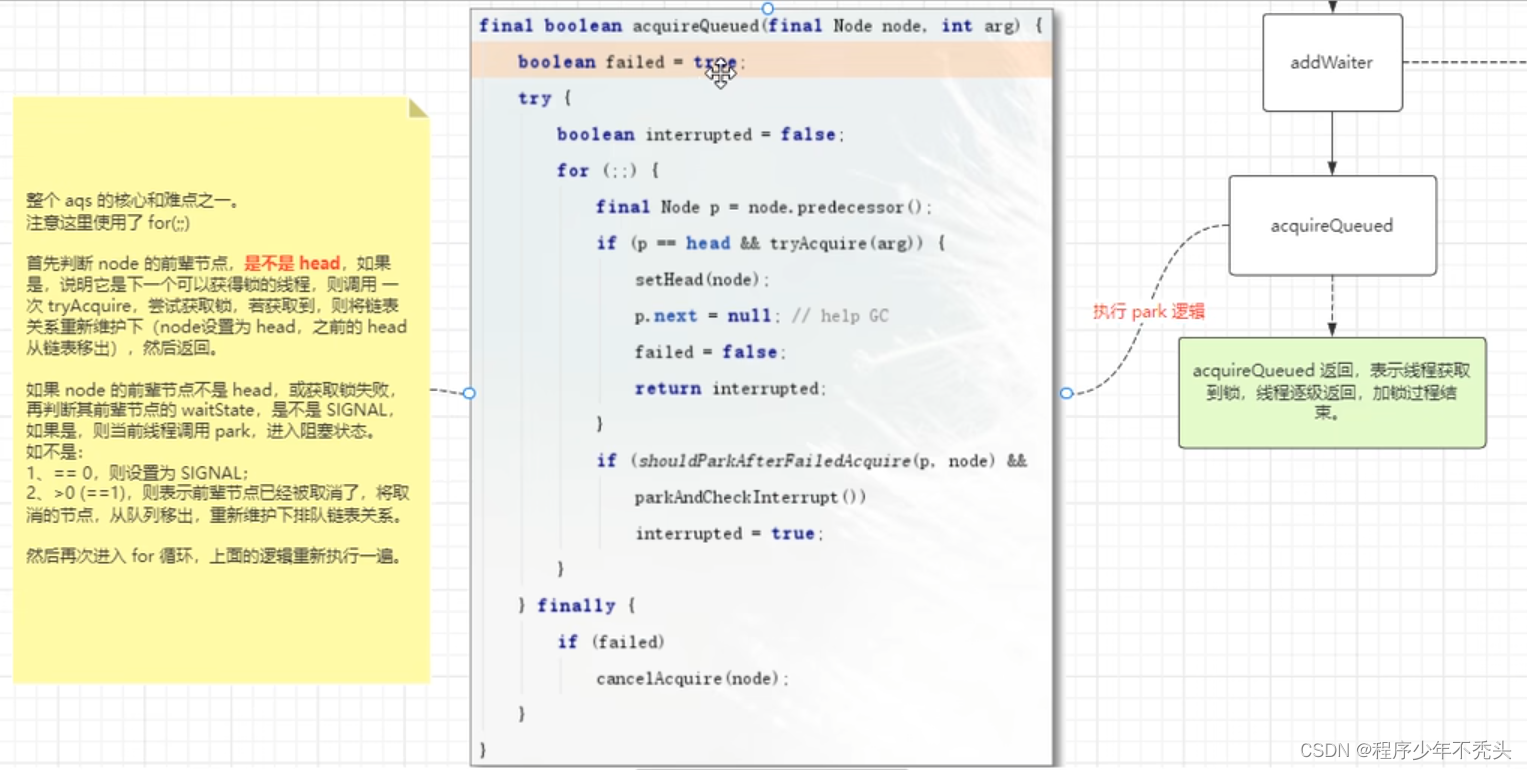Click the connector handle left of code image
The height and width of the screenshot is (770, 1527).
point(469,393)
